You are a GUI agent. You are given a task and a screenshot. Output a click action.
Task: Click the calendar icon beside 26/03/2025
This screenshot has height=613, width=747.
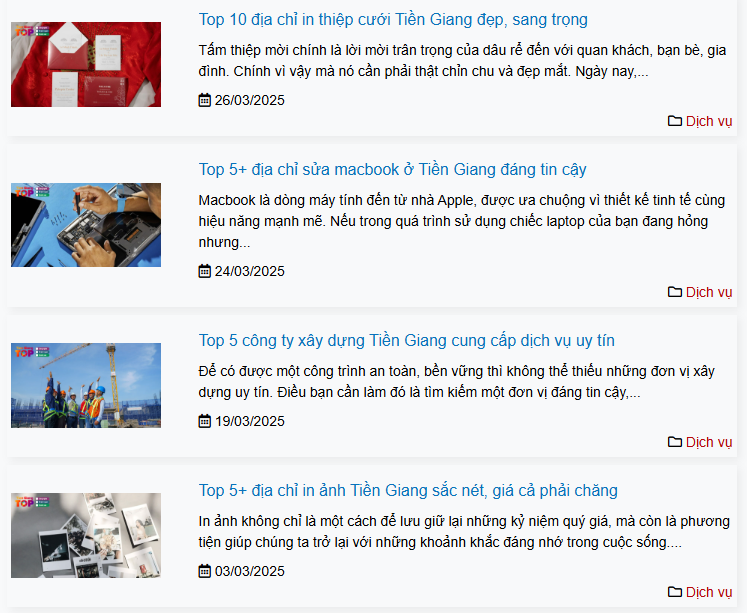pyautogui.click(x=204, y=100)
